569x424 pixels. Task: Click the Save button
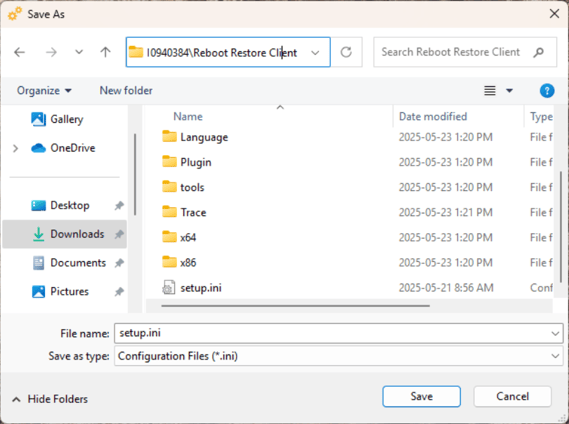pyautogui.click(x=421, y=396)
